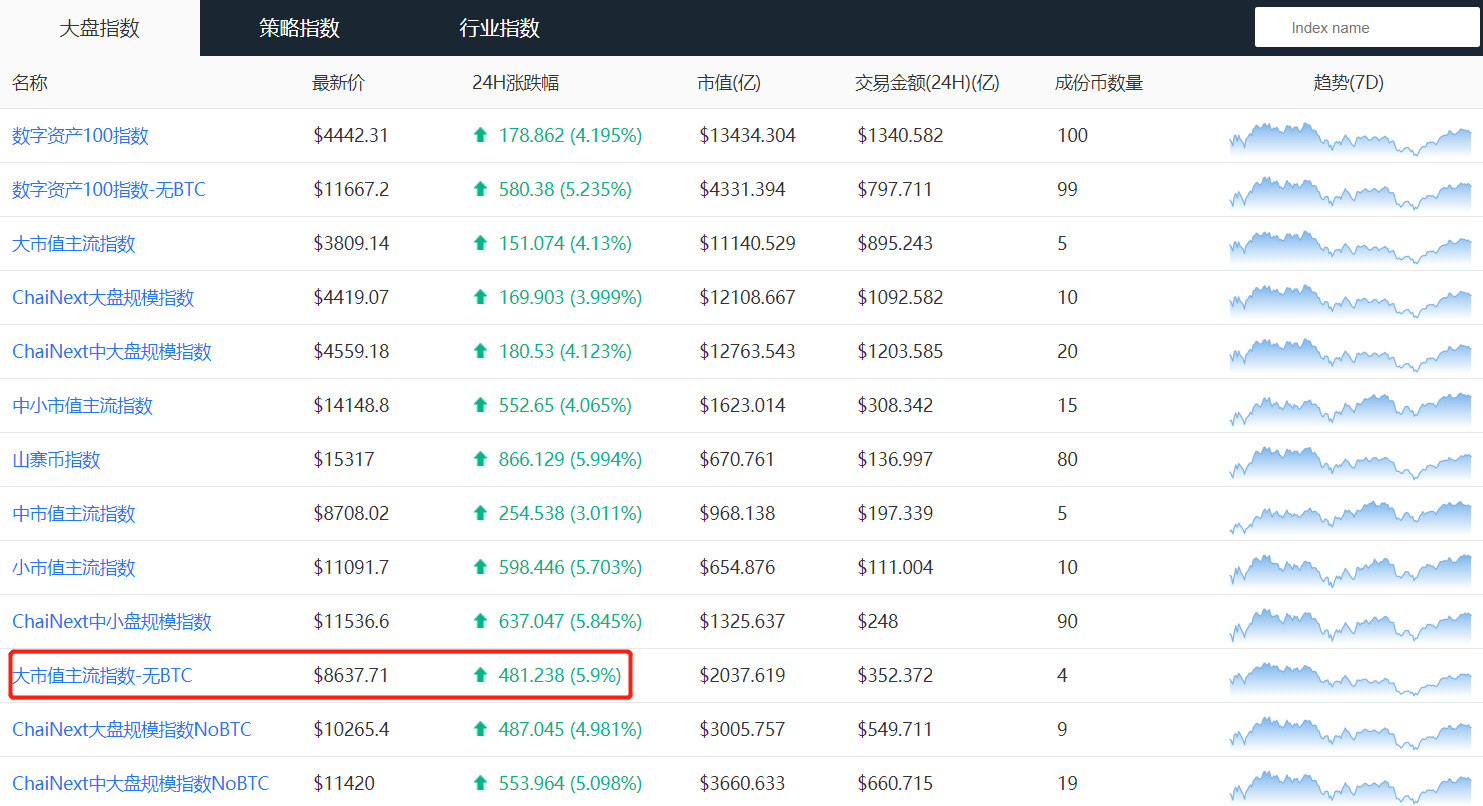
Task: Select the price $10265.4
Action: [351, 730]
